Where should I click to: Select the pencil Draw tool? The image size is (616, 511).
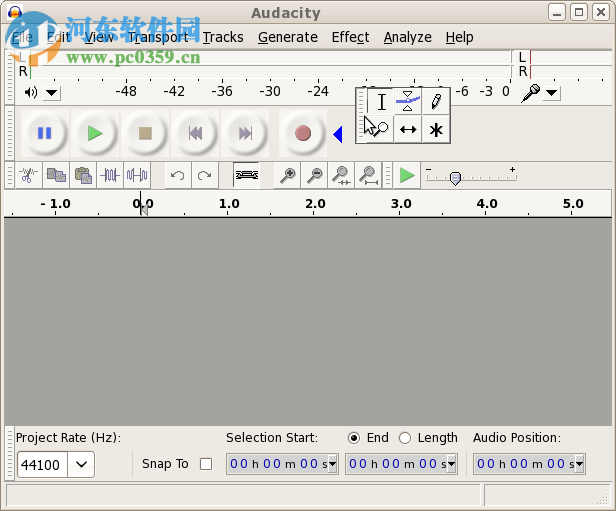pyautogui.click(x=436, y=102)
